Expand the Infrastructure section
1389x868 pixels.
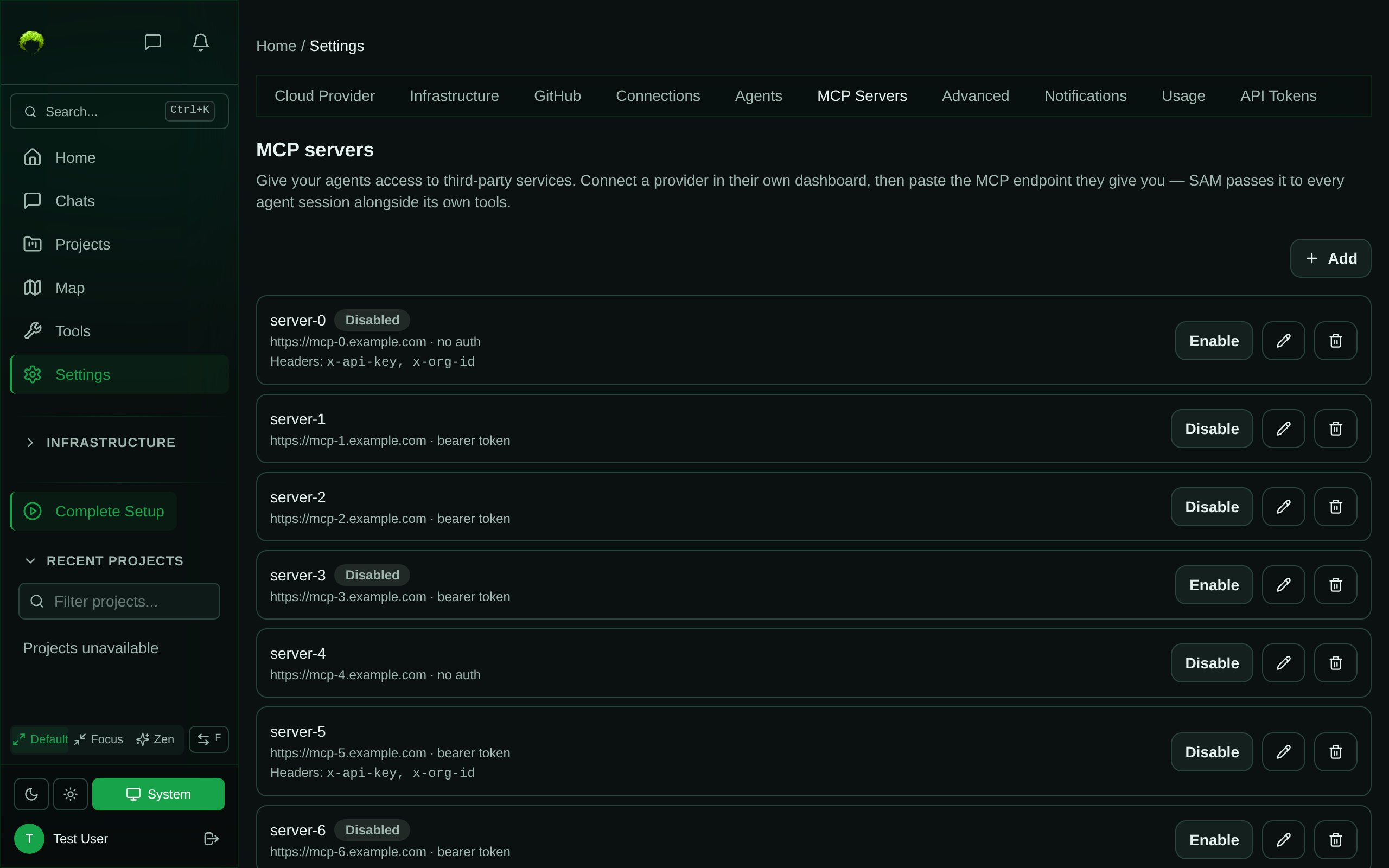(x=110, y=442)
